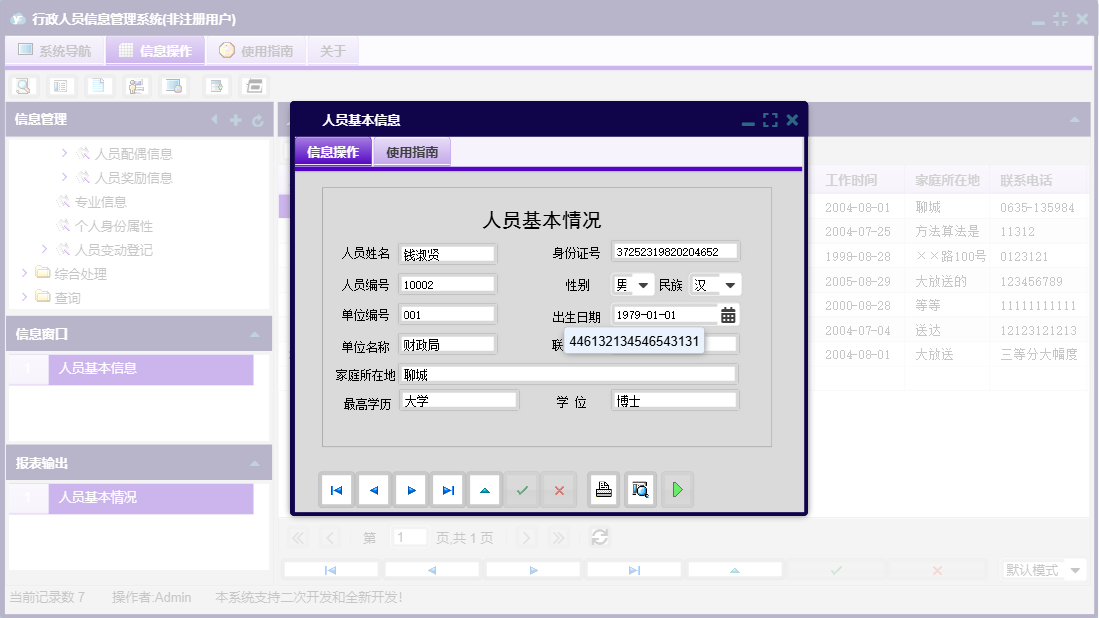The image size is (1099, 618).
Task: Open the 民族 nationality dropdown
Action: click(728, 284)
